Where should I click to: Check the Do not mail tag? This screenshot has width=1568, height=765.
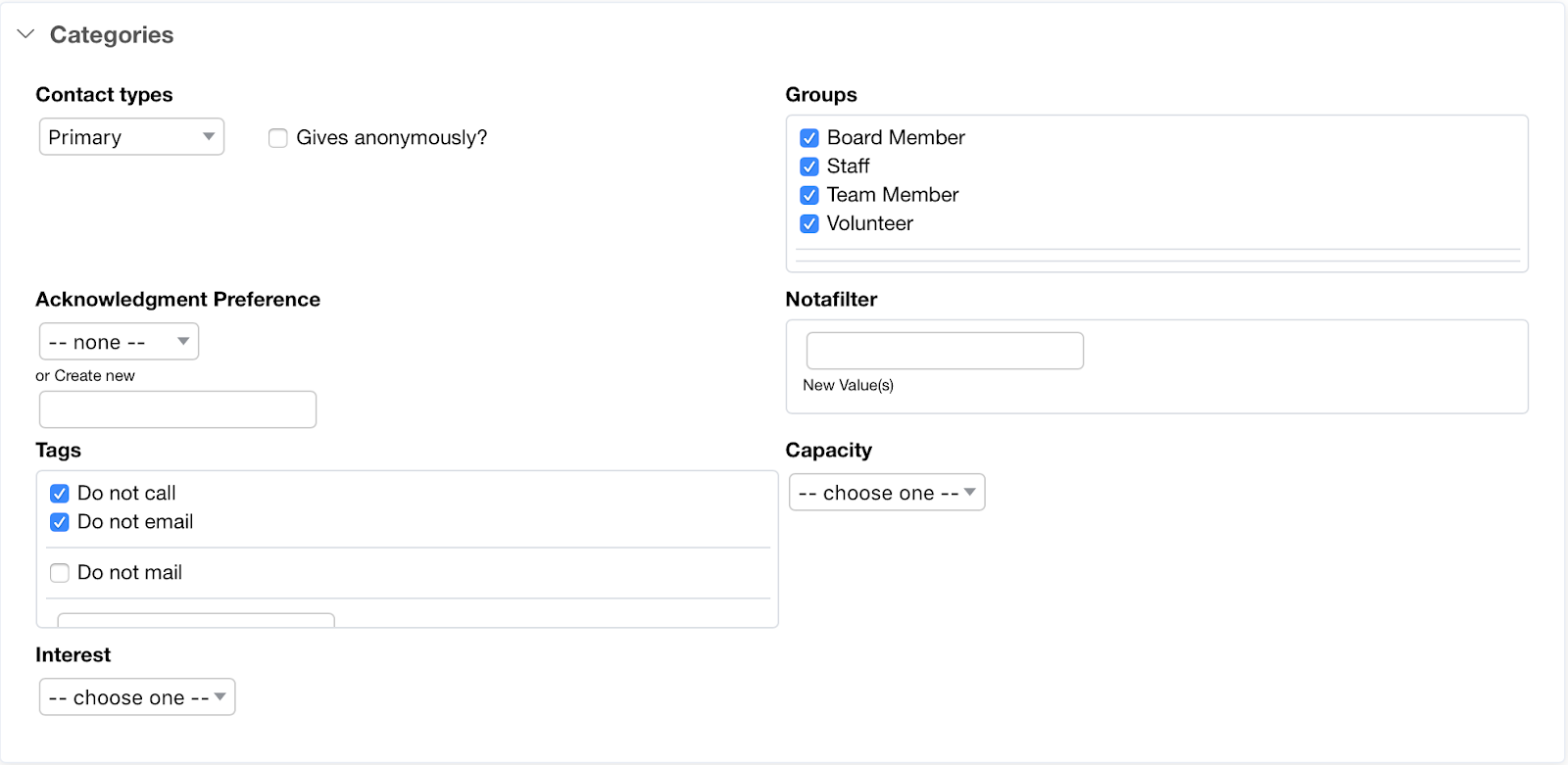[x=60, y=573]
